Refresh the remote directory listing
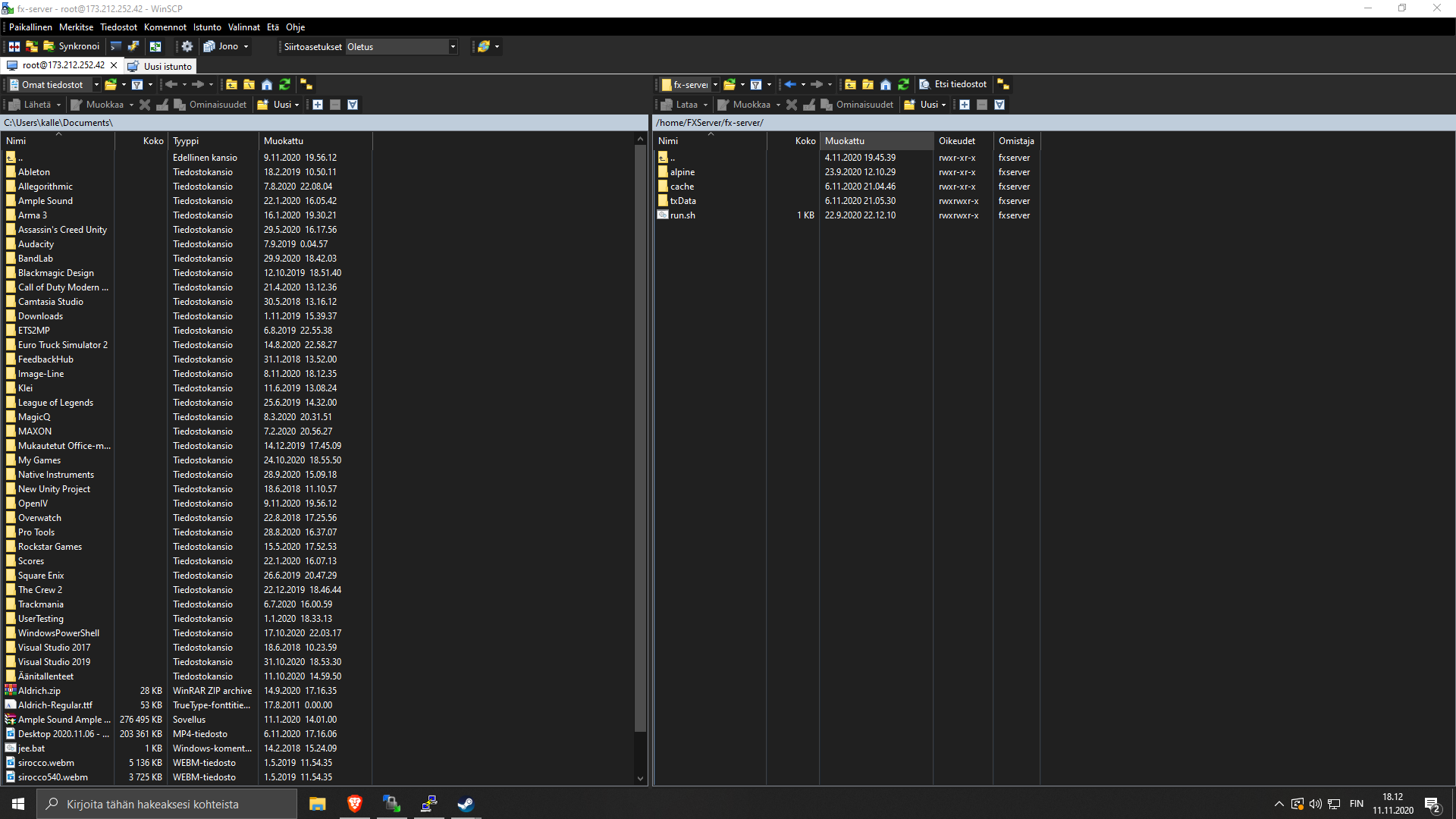 903,84
